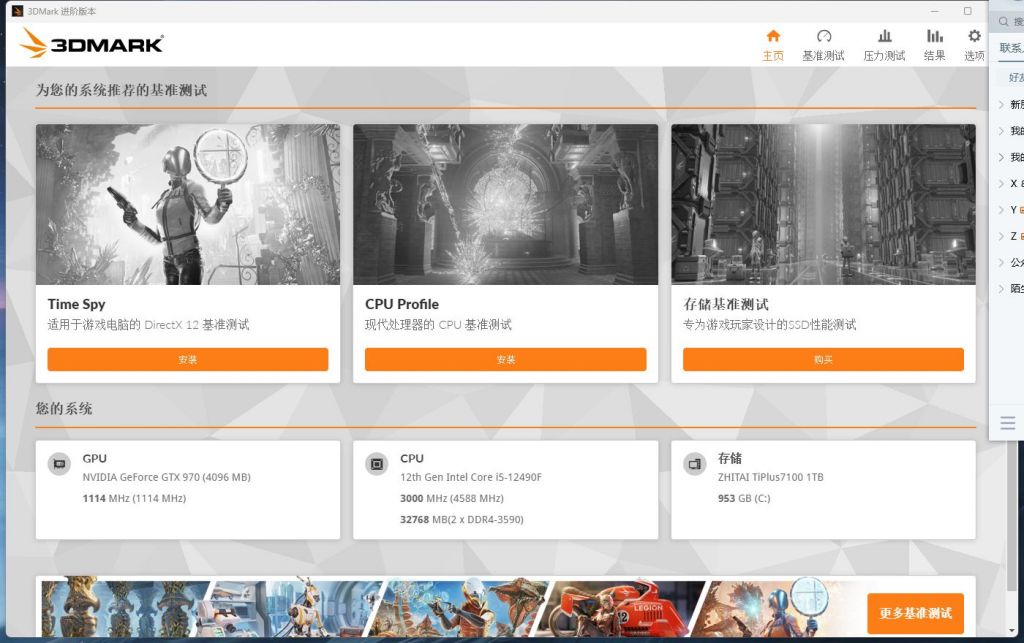This screenshot has width=1024, height=643.
Task: Click the CPU chip icon in 您的系统
Action: (377, 464)
